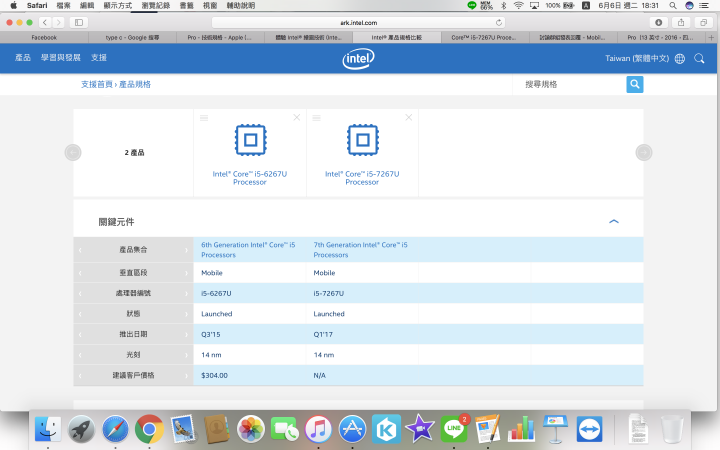The image size is (720, 450).
Task: Open the App Store from the Dock
Action: 352,429
